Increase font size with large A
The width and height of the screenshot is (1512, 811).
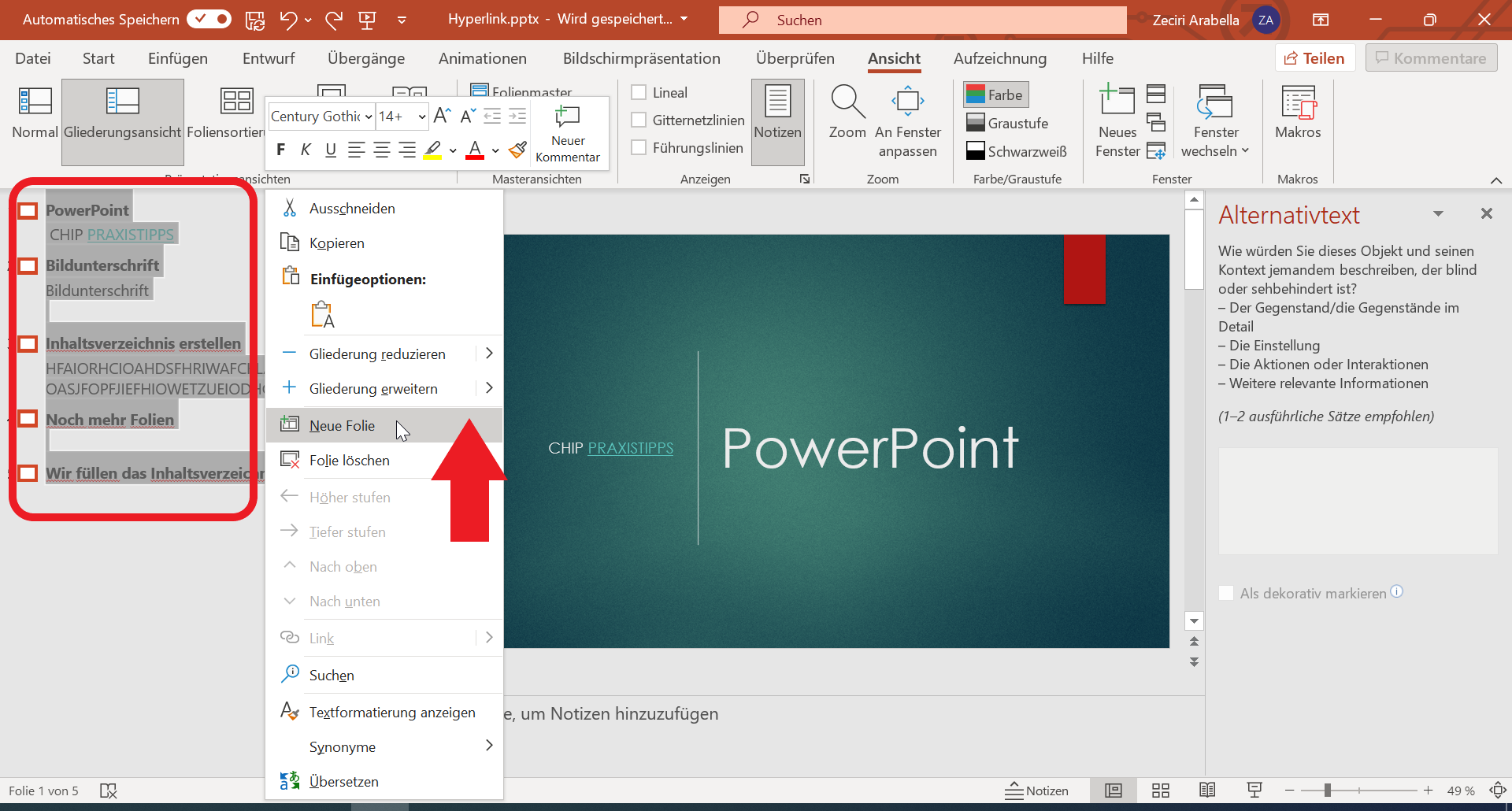(442, 117)
